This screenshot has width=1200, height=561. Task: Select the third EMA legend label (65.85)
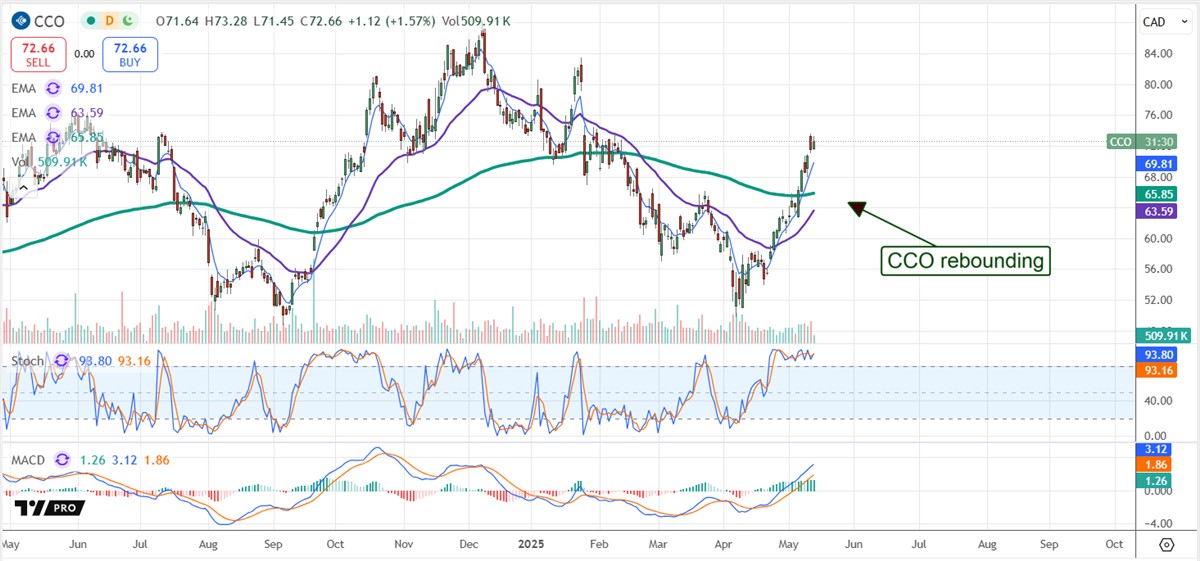pyautogui.click(x=22, y=137)
